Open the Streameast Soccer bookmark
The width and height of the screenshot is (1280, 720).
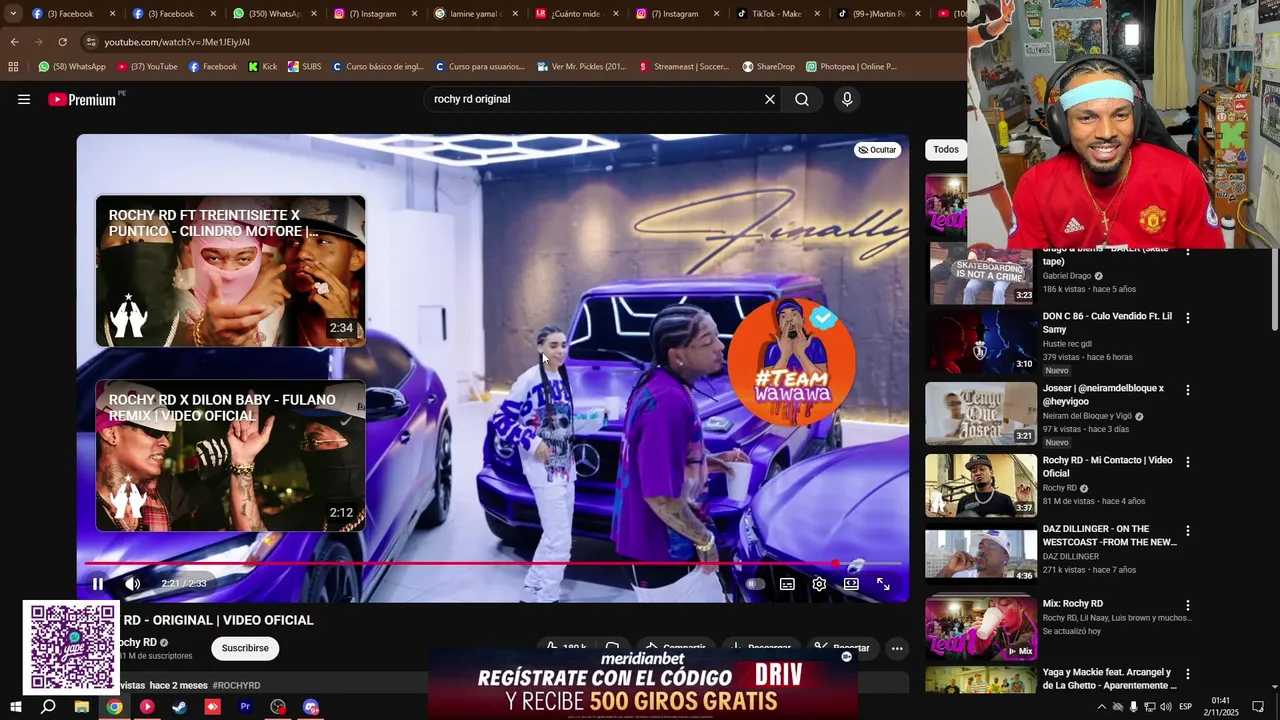point(685,67)
